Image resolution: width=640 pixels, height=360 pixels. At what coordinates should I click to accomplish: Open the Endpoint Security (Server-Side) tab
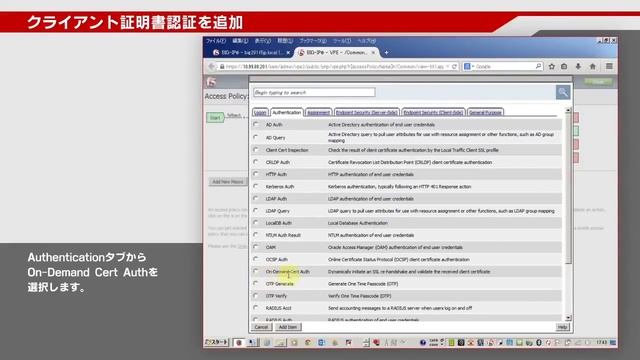(367, 112)
